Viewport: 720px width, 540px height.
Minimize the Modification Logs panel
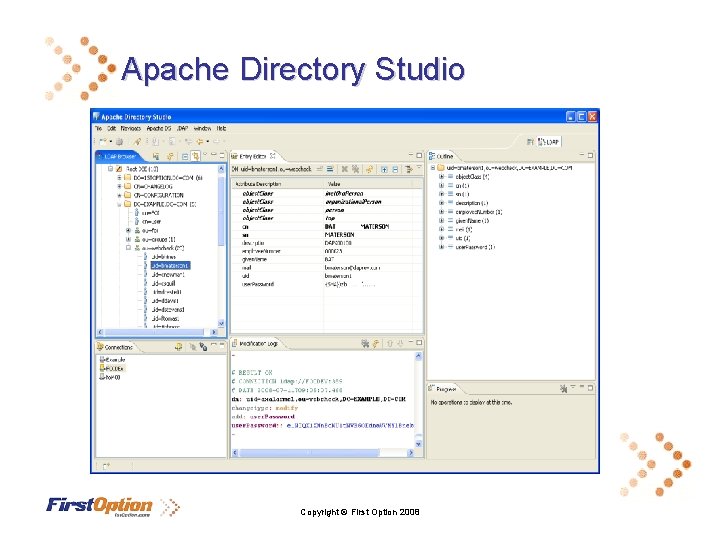click(x=411, y=343)
